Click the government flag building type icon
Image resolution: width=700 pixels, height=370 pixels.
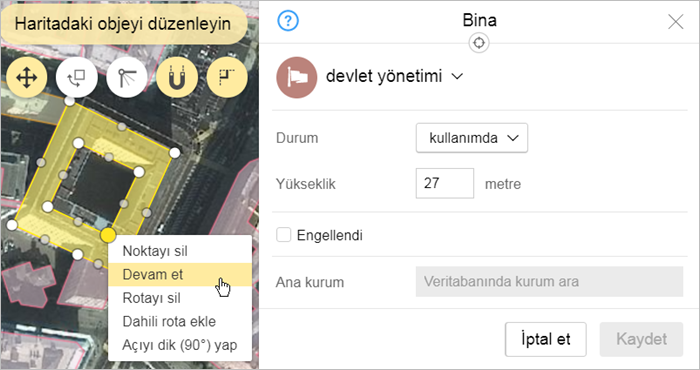(x=297, y=77)
